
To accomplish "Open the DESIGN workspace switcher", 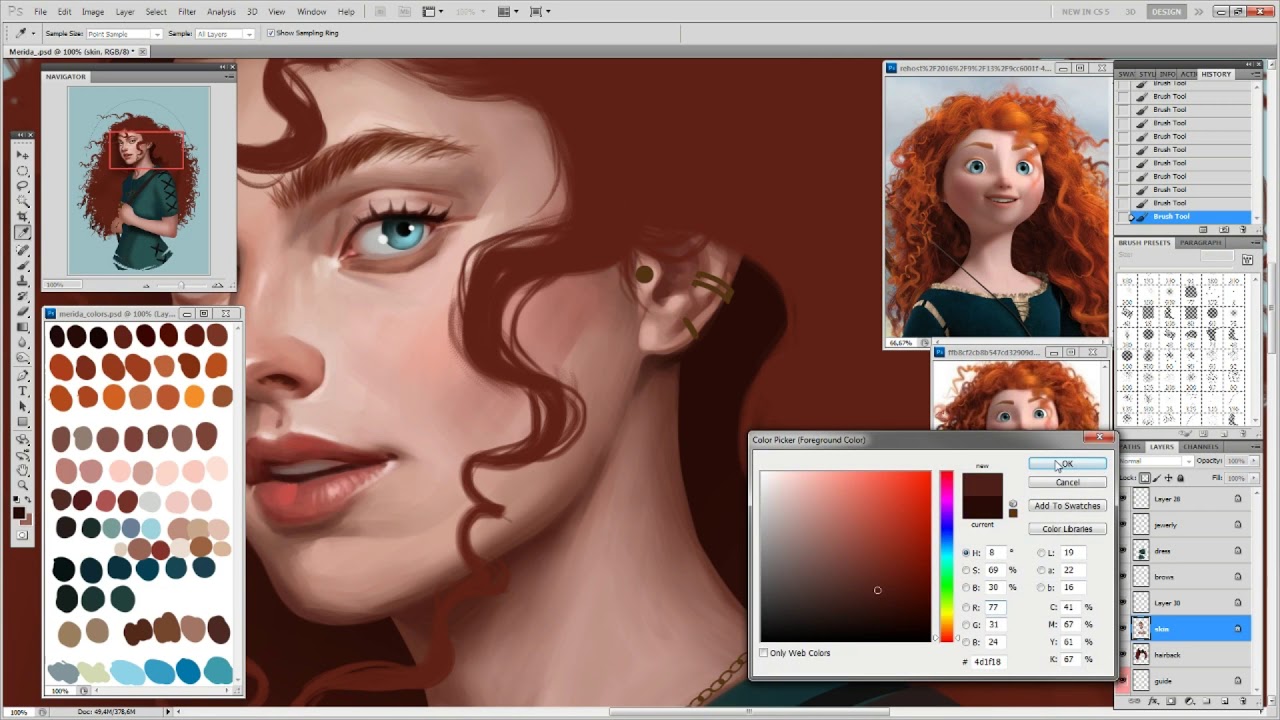I will (x=1166, y=11).
